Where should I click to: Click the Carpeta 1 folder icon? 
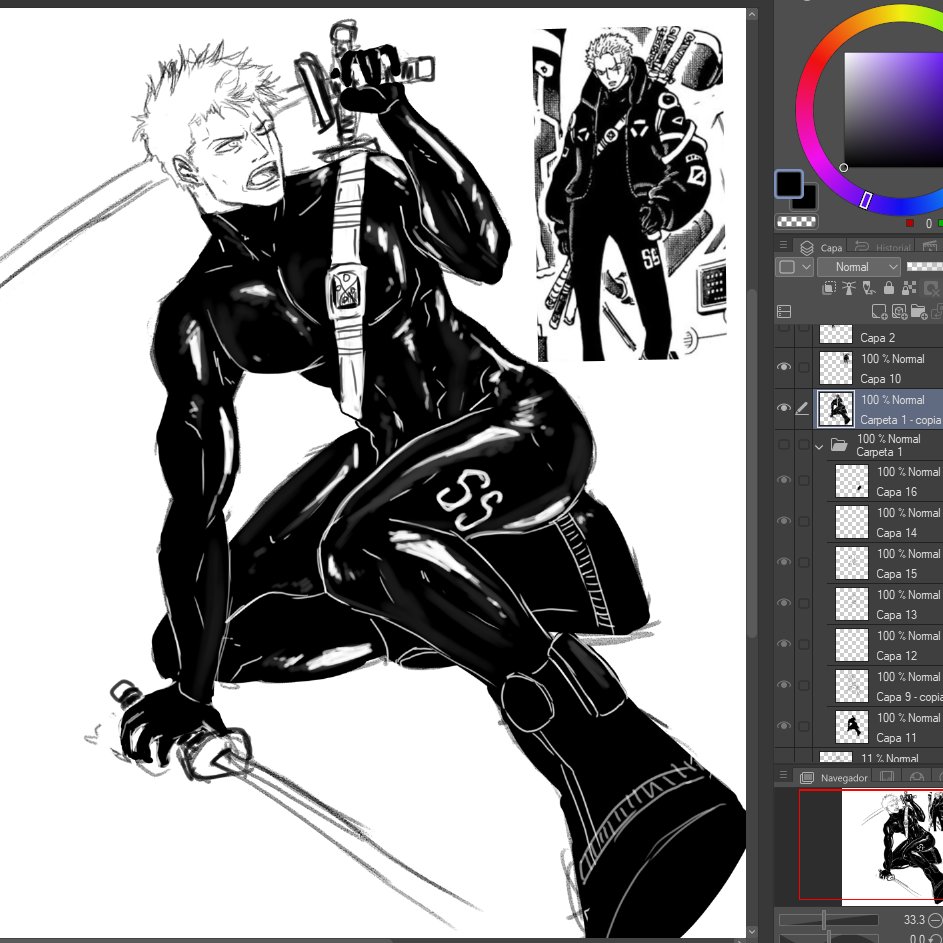[839, 444]
